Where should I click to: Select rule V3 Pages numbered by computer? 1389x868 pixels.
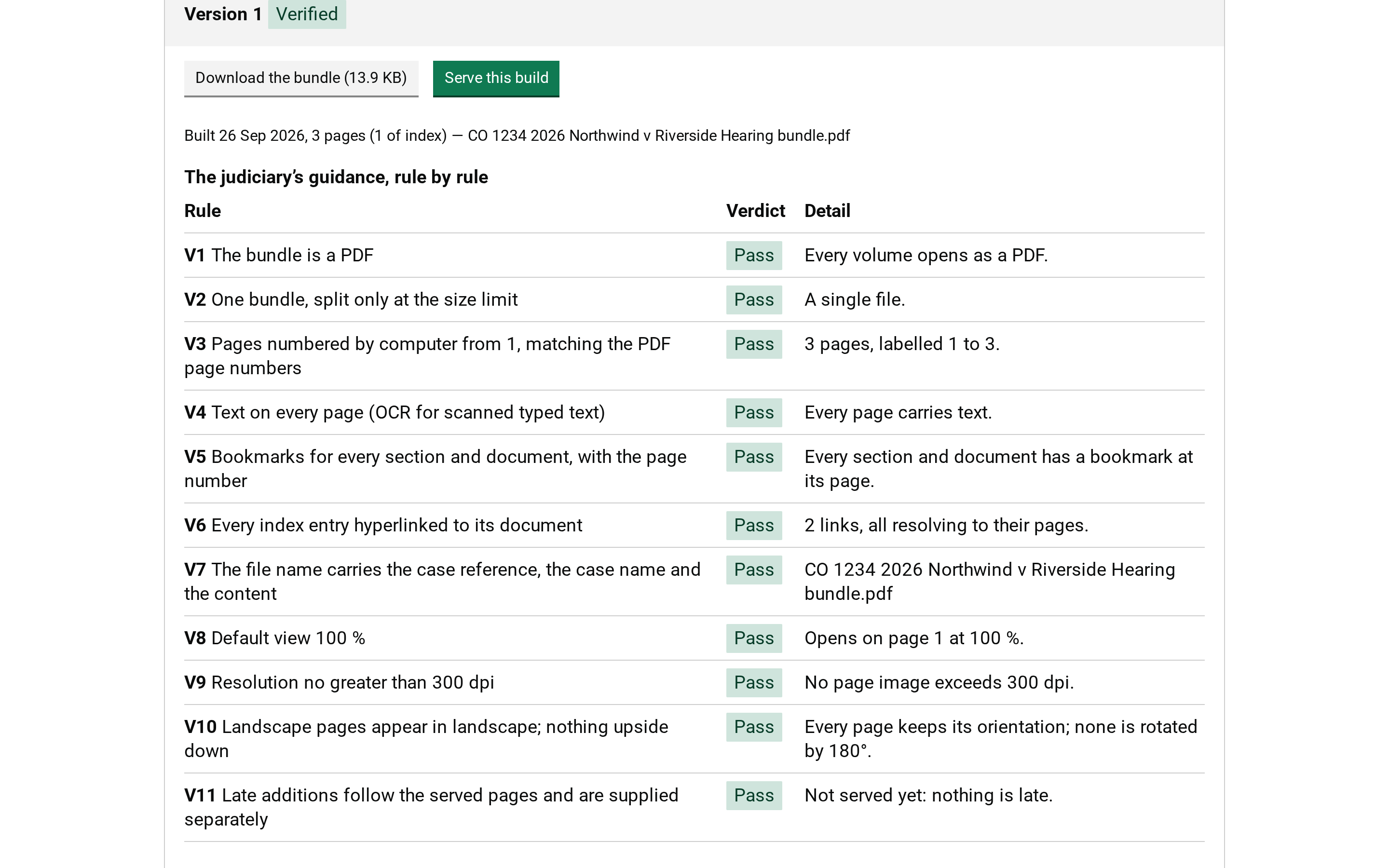tap(427, 356)
